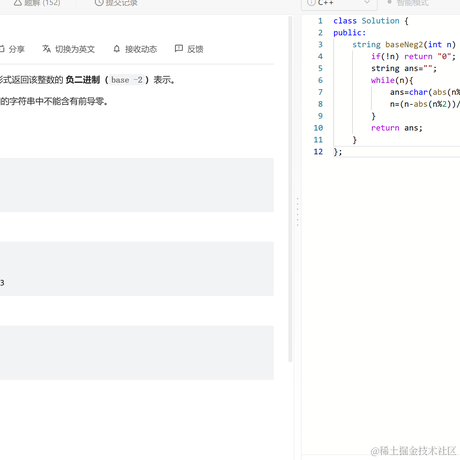Click 'string baseNeg2(int n)' code line
The image size is (460, 460).
coord(404,45)
